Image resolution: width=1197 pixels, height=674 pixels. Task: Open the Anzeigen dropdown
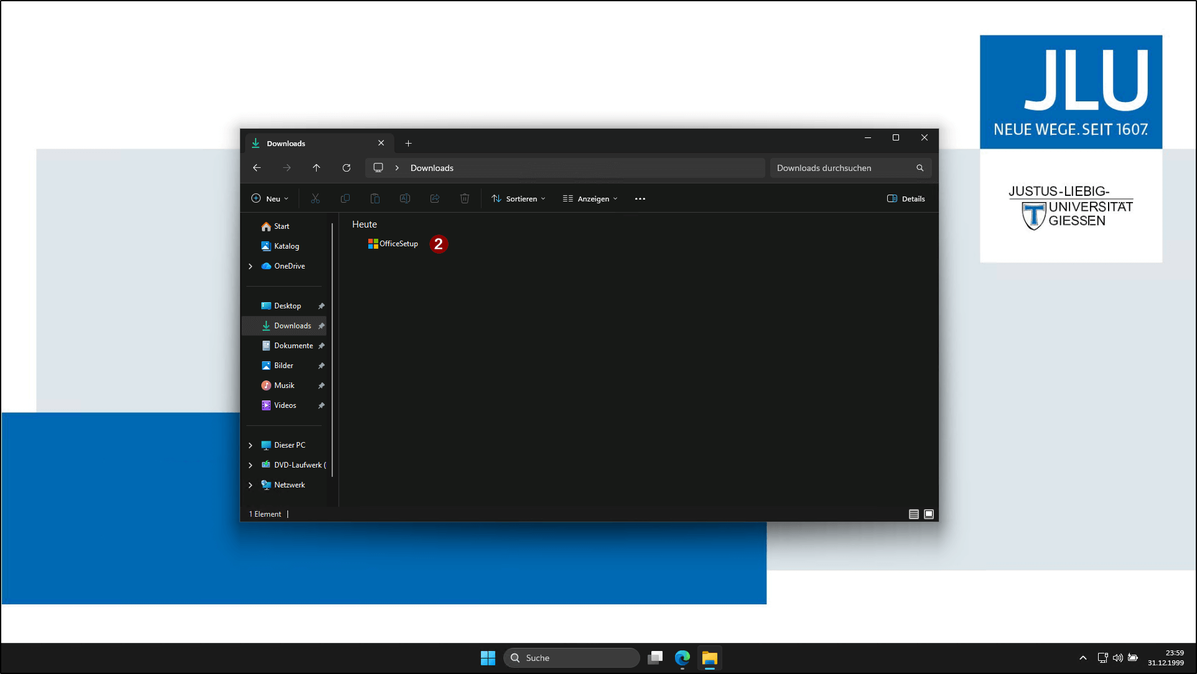[x=590, y=198]
